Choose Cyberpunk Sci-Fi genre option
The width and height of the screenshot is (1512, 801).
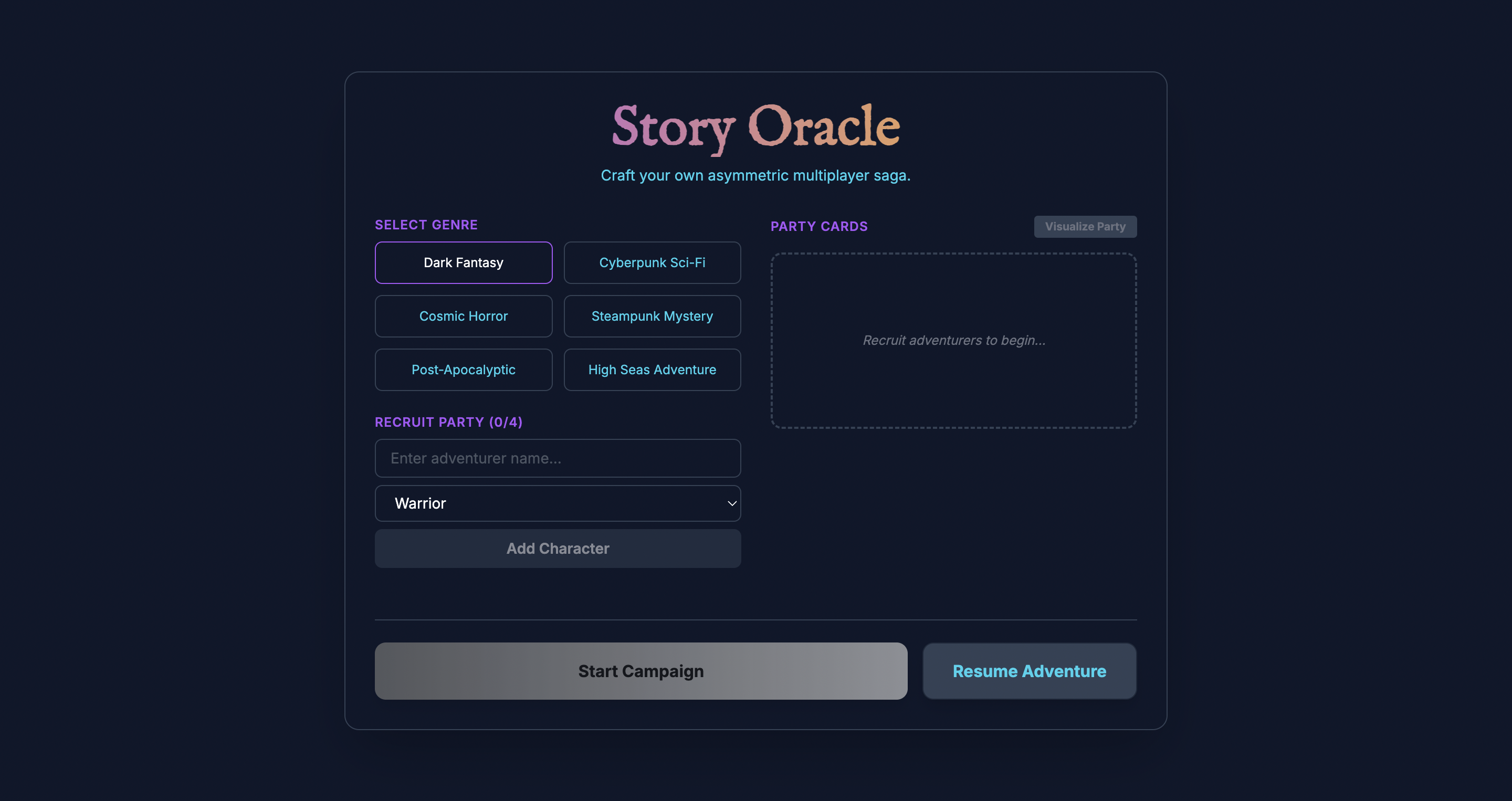point(652,262)
